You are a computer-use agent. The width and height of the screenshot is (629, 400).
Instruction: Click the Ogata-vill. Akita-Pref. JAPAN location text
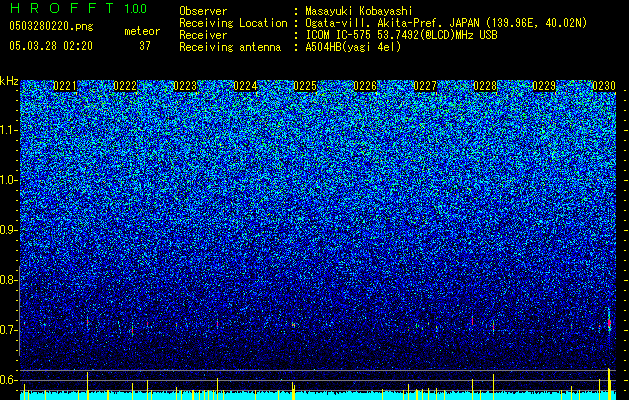(446, 23)
